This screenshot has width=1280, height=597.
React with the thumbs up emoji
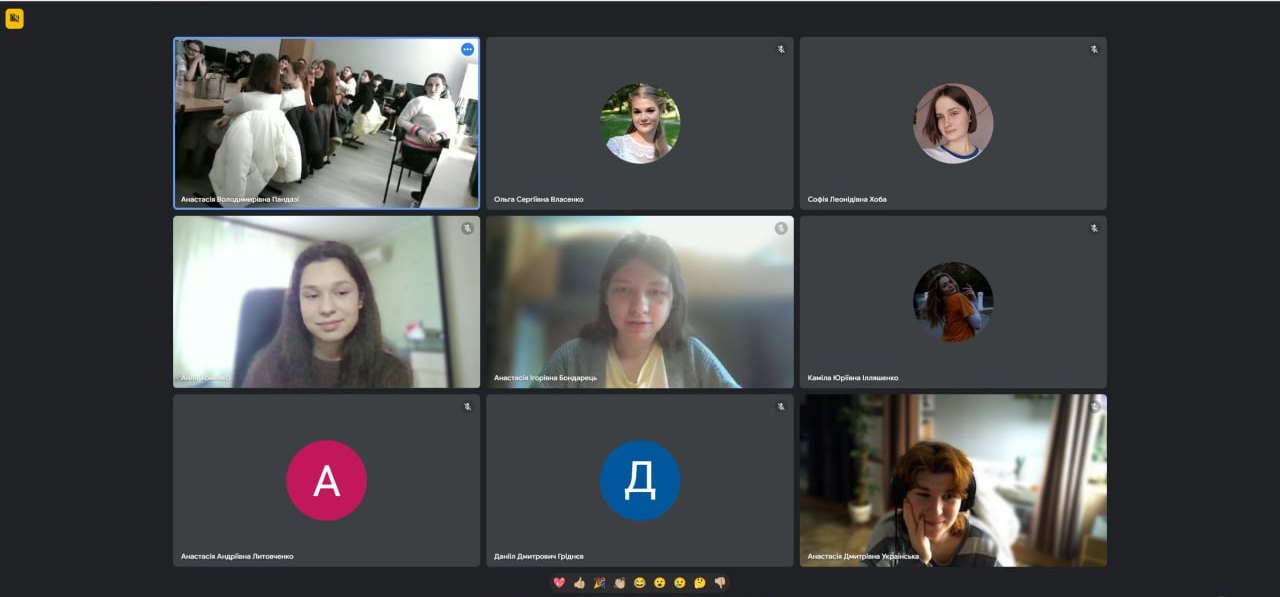click(579, 582)
